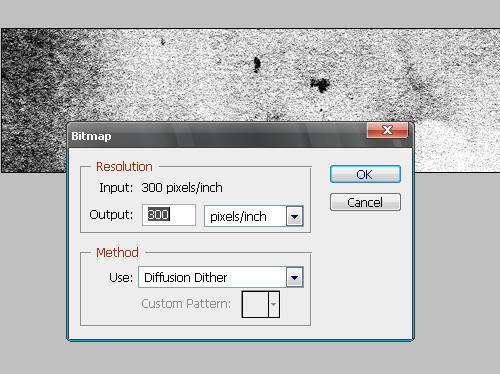
Task: Close the Bitmap dialog with X
Action: click(x=387, y=130)
